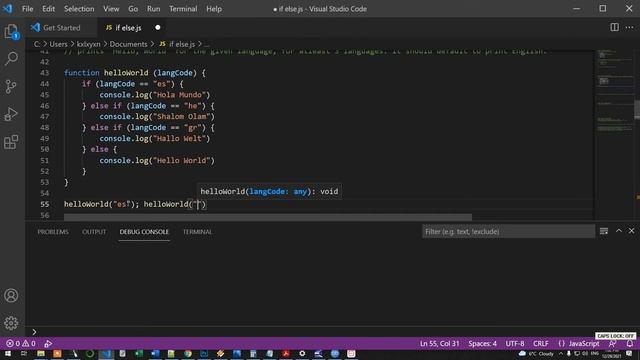This screenshot has width=640, height=360.
Task: Click in the debug console filter field
Action: tap(508, 231)
